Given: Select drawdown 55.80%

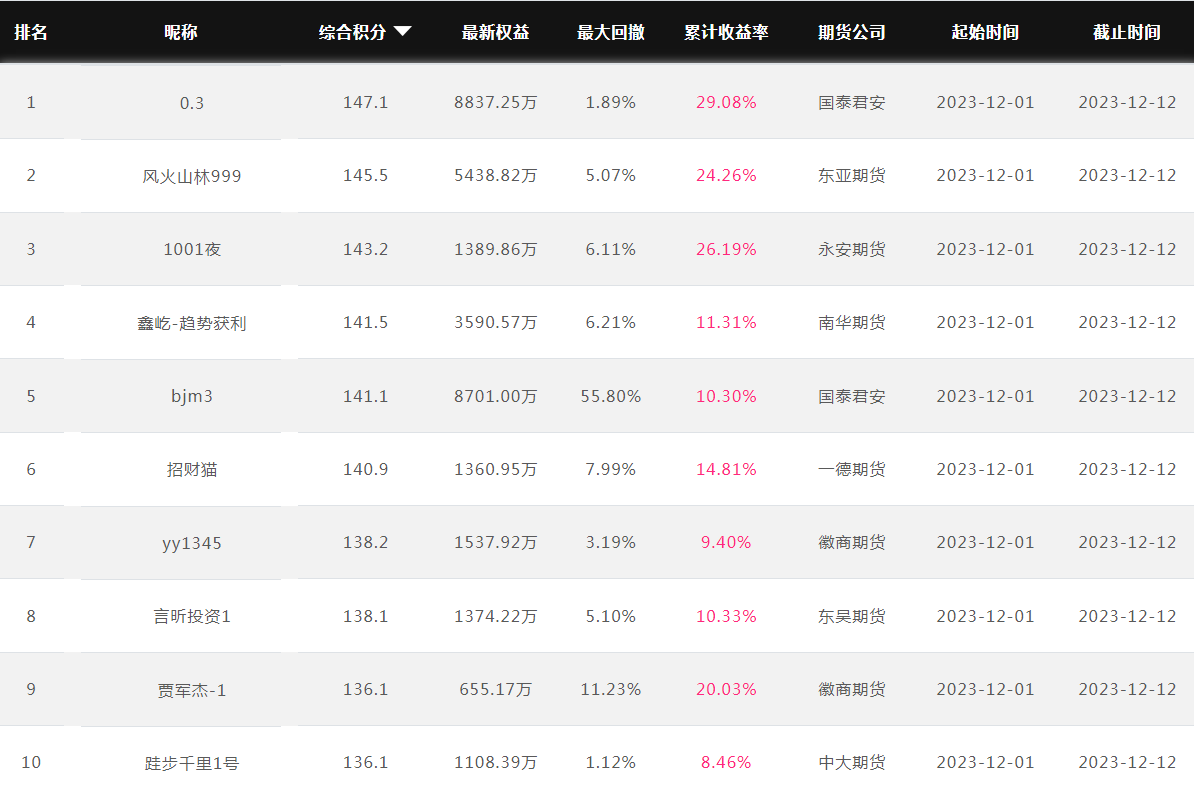Looking at the screenshot, I should click(611, 396).
